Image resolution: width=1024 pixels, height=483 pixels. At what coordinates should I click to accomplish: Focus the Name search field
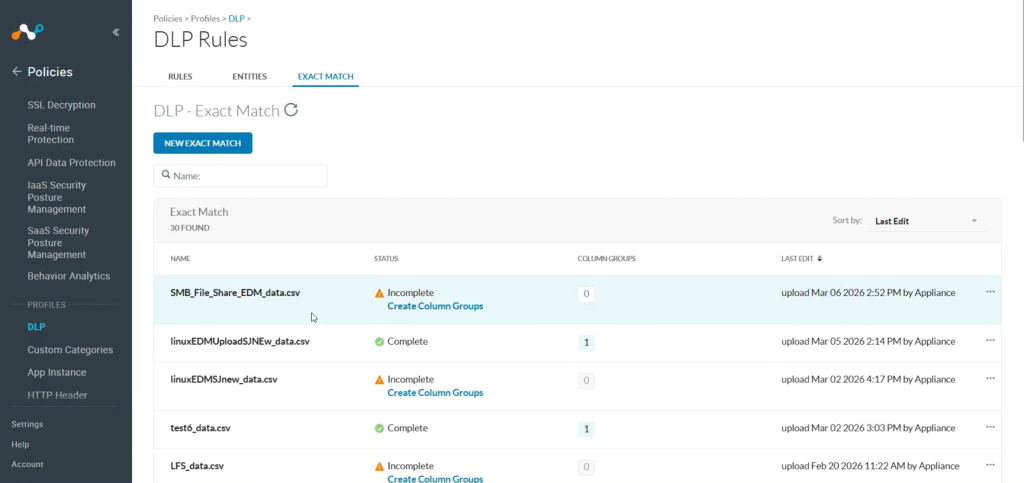[240, 176]
